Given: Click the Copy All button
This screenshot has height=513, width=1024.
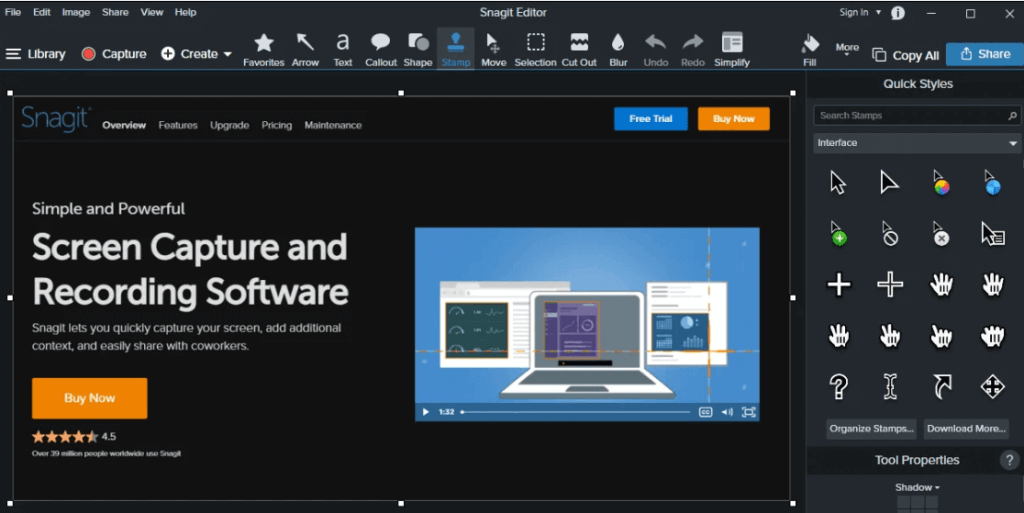Looking at the screenshot, I should coord(906,55).
